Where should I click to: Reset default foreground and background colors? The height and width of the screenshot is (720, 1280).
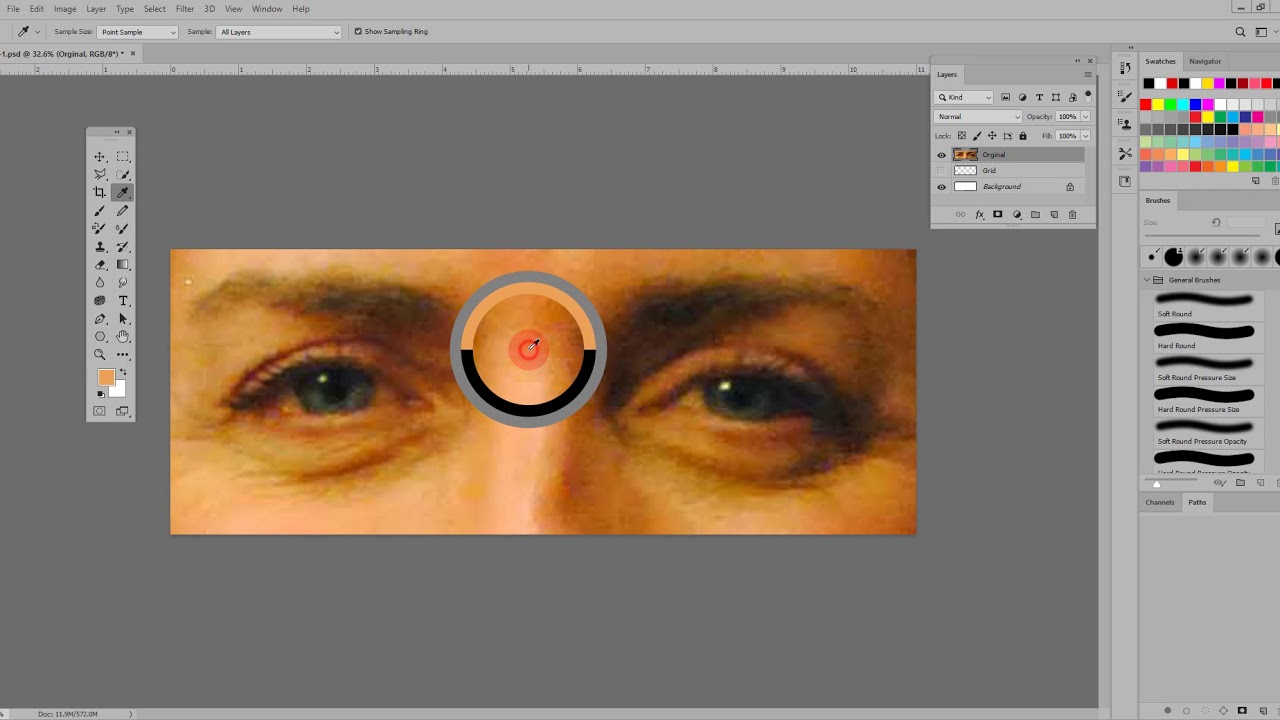coord(100,394)
